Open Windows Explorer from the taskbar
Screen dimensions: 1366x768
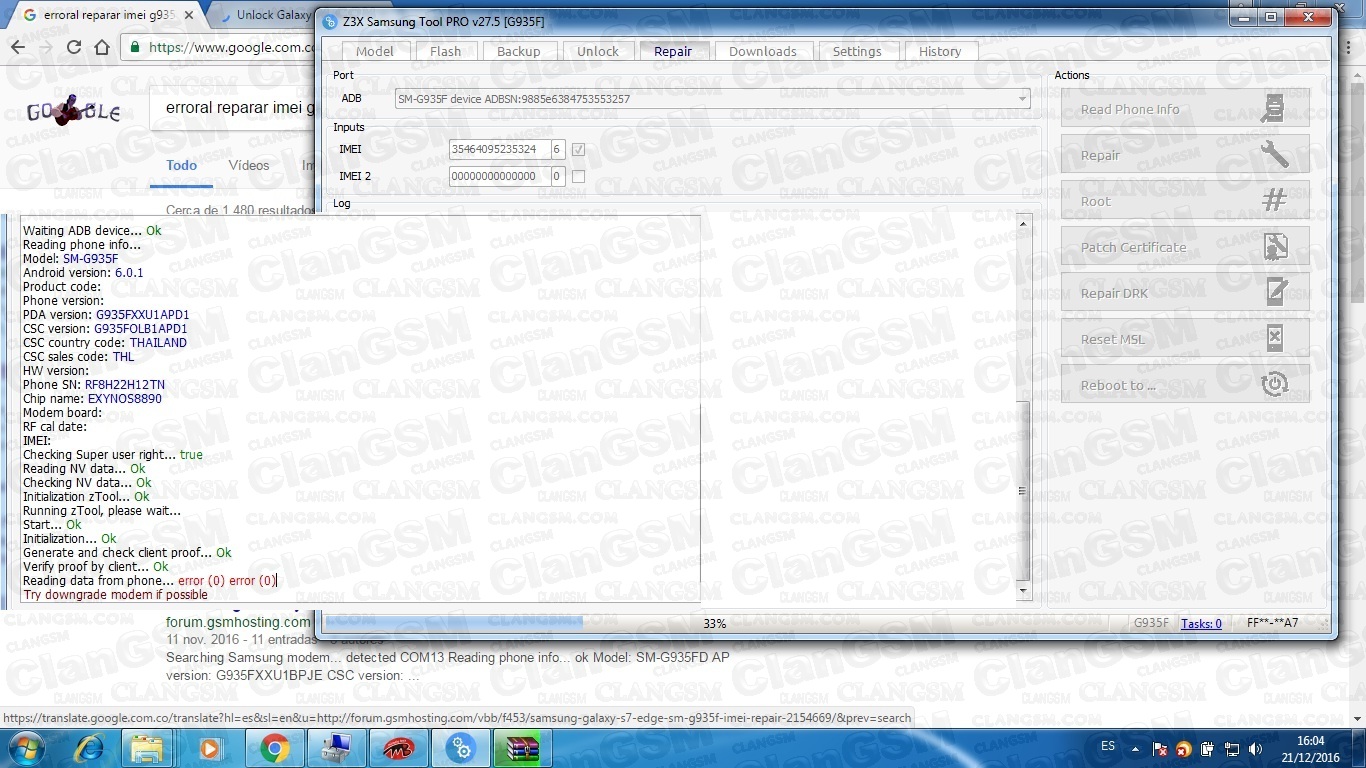point(146,747)
